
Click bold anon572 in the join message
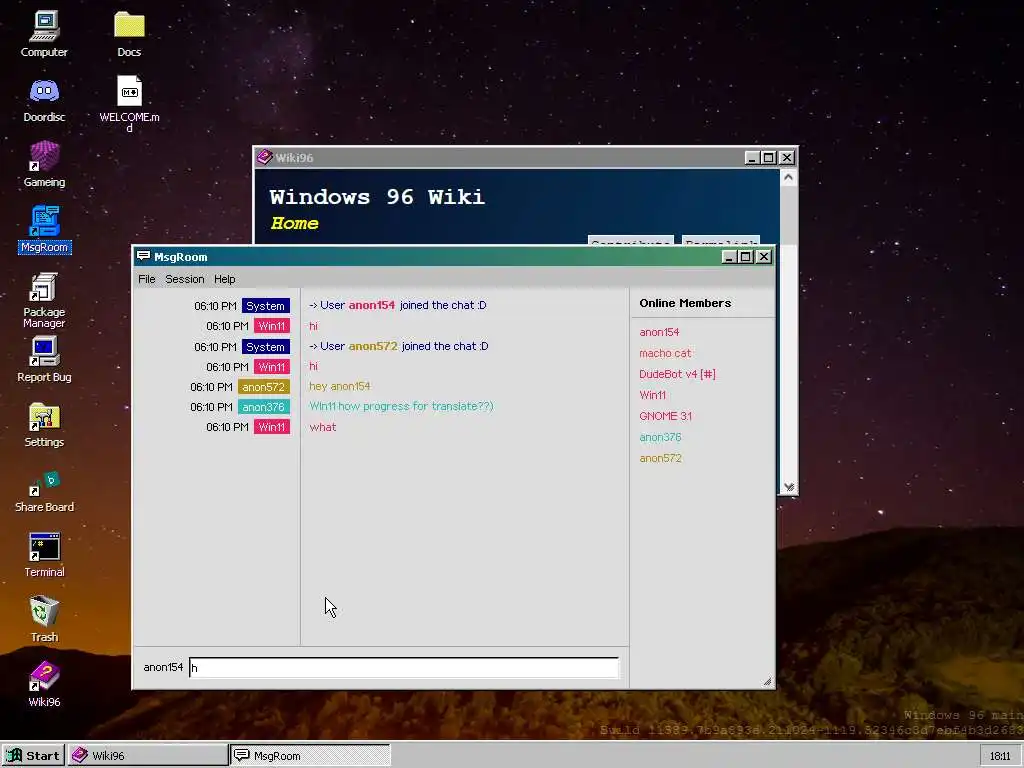[373, 346]
